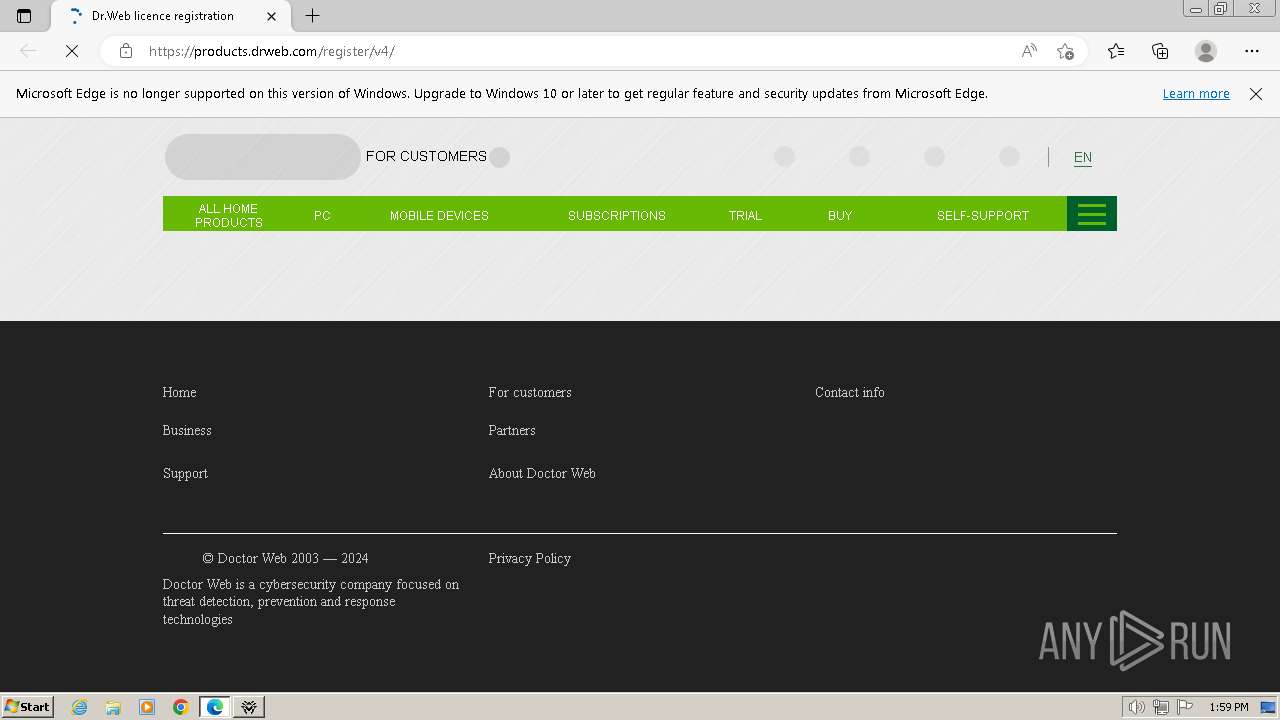Click the Edge tab actions icon
The image size is (1280, 720).
coord(24,16)
